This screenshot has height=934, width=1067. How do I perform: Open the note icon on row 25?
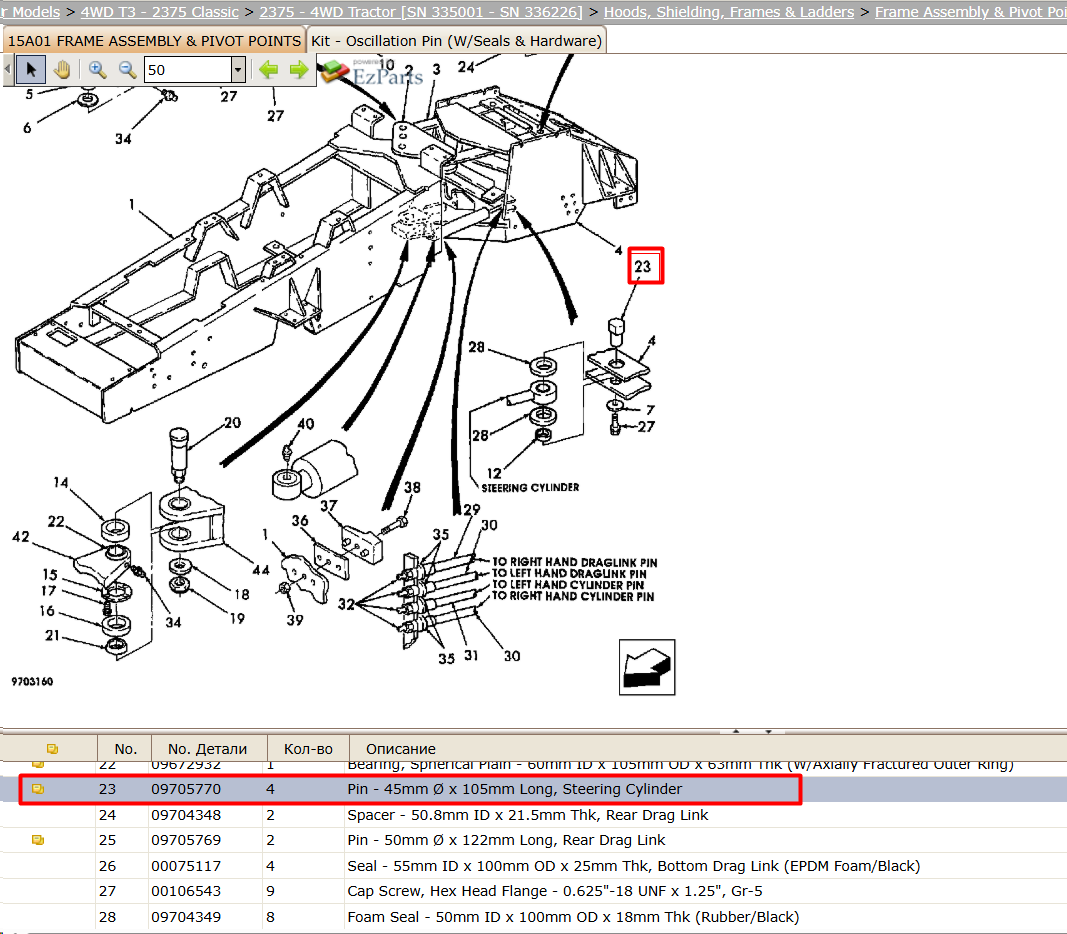pos(38,840)
